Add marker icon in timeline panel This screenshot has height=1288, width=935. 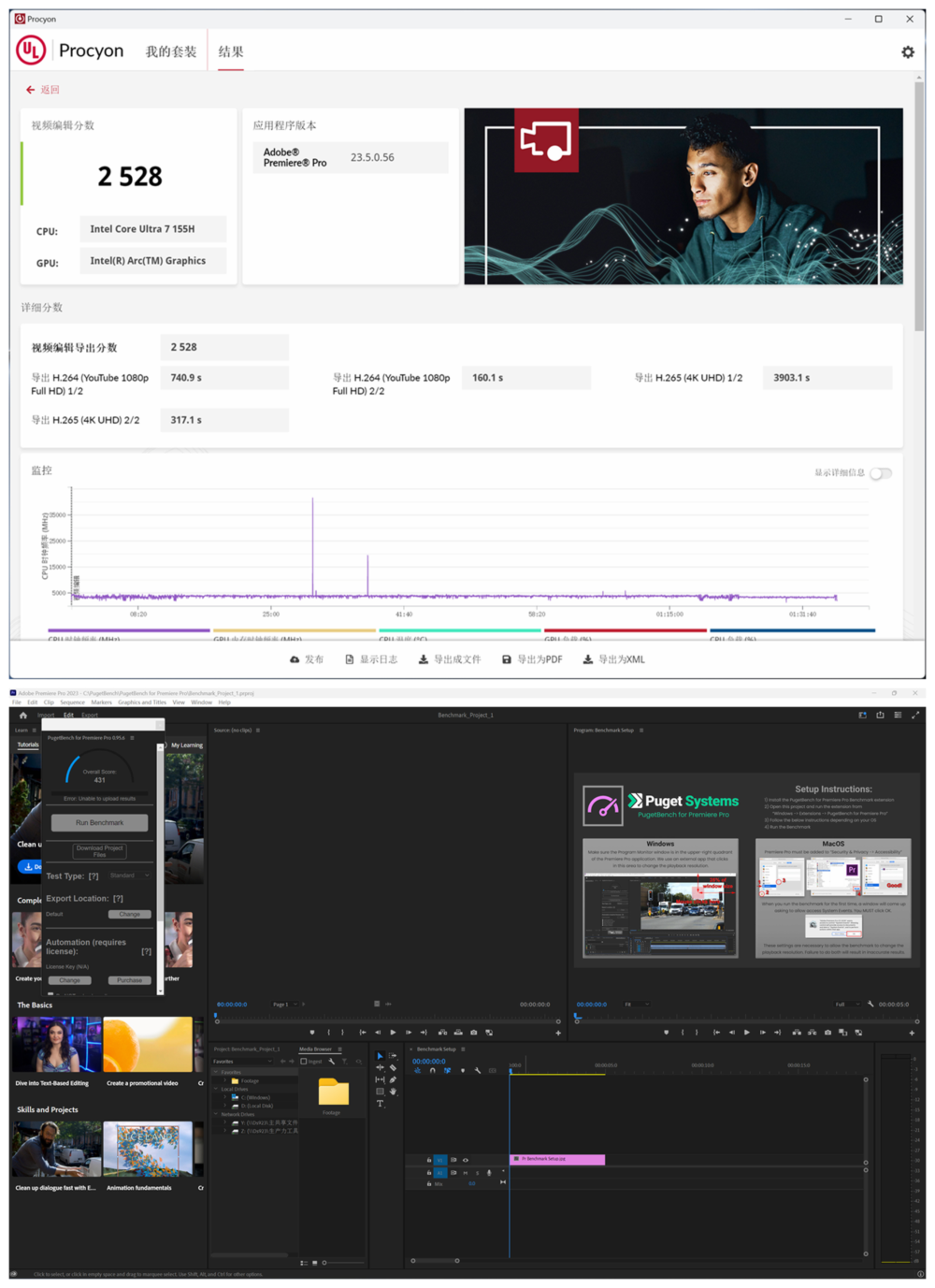coord(462,1071)
